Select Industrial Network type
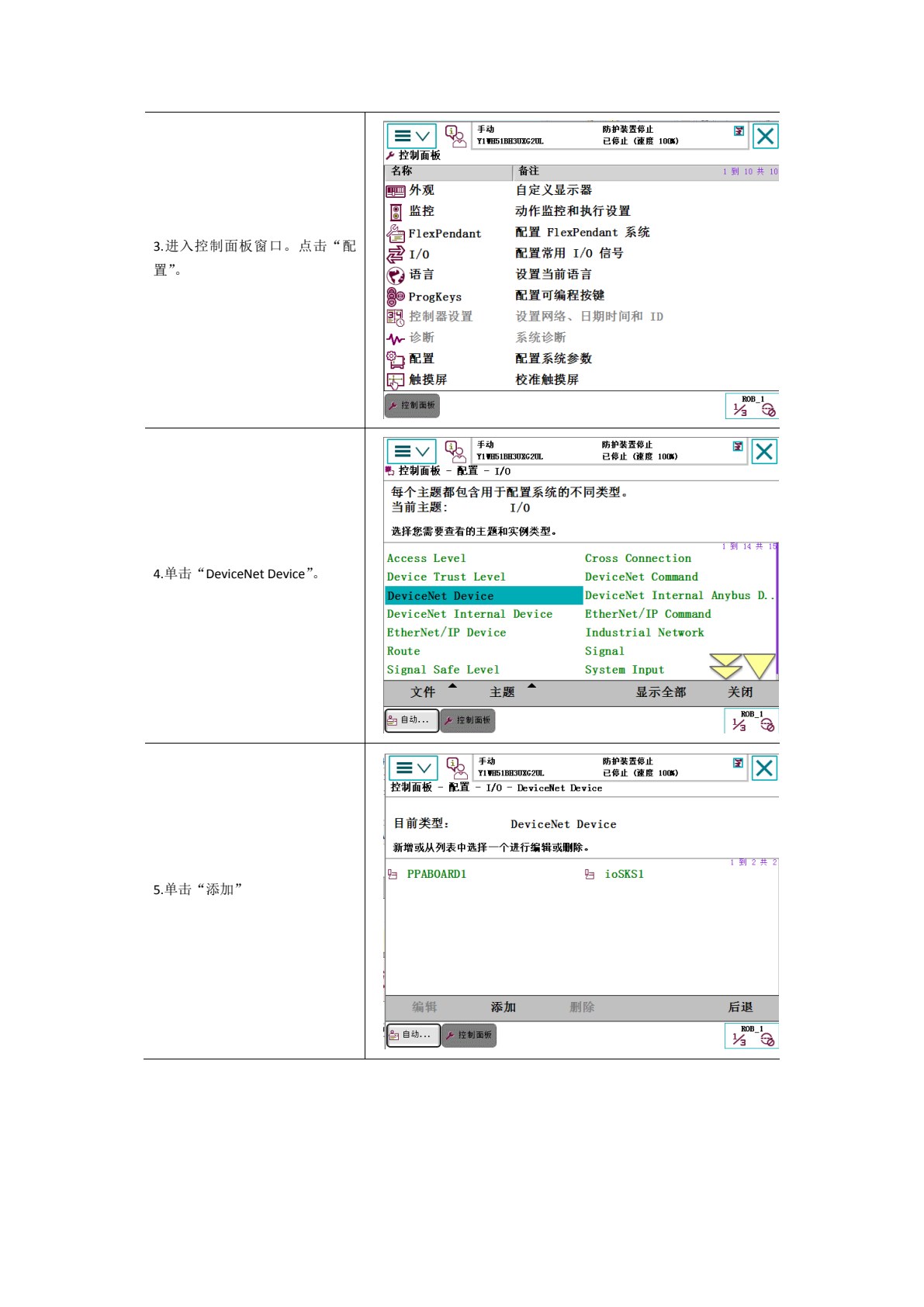The height and width of the screenshot is (1307, 924). pyautogui.click(x=645, y=633)
